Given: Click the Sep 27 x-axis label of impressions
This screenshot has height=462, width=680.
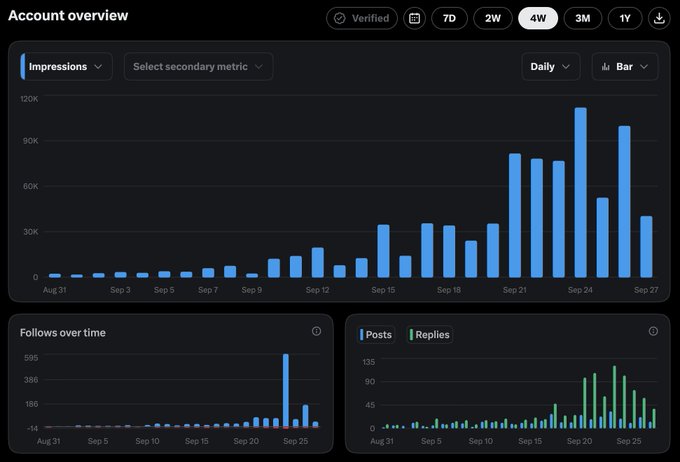Looking at the screenshot, I should point(646,290).
